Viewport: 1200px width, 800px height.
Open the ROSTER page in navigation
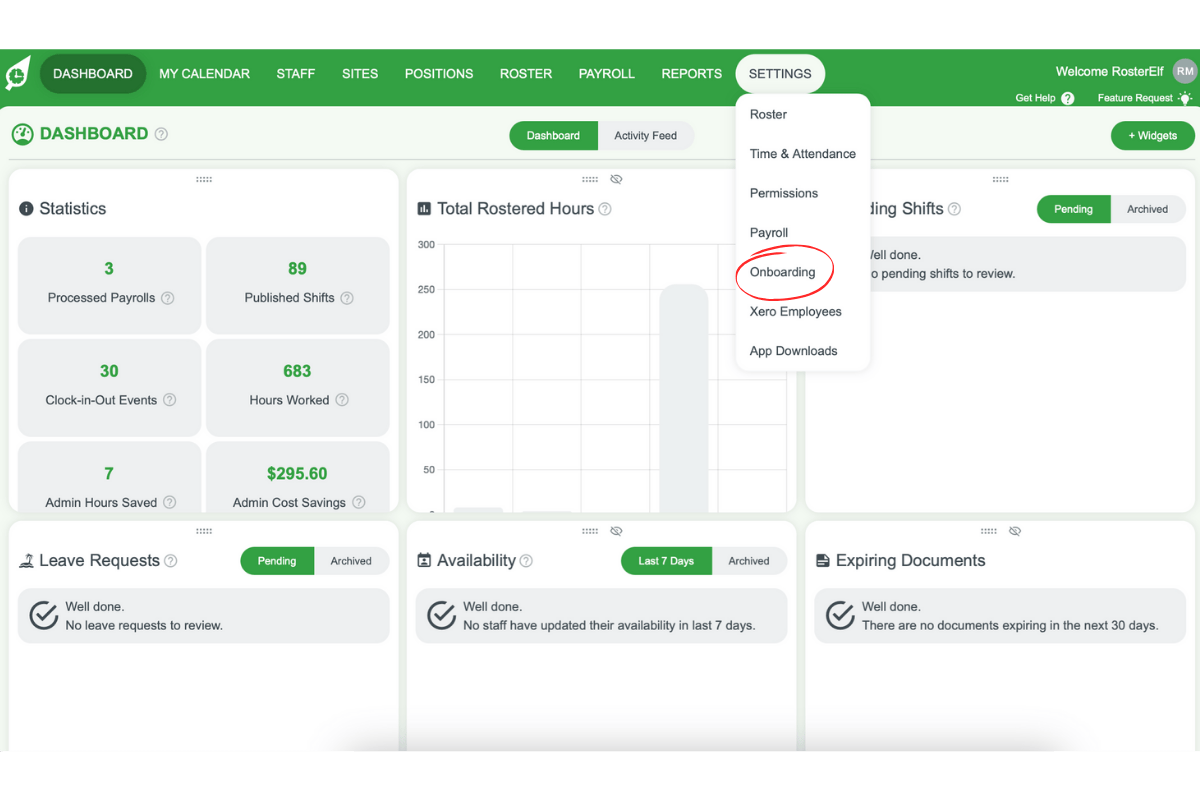[526, 74]
